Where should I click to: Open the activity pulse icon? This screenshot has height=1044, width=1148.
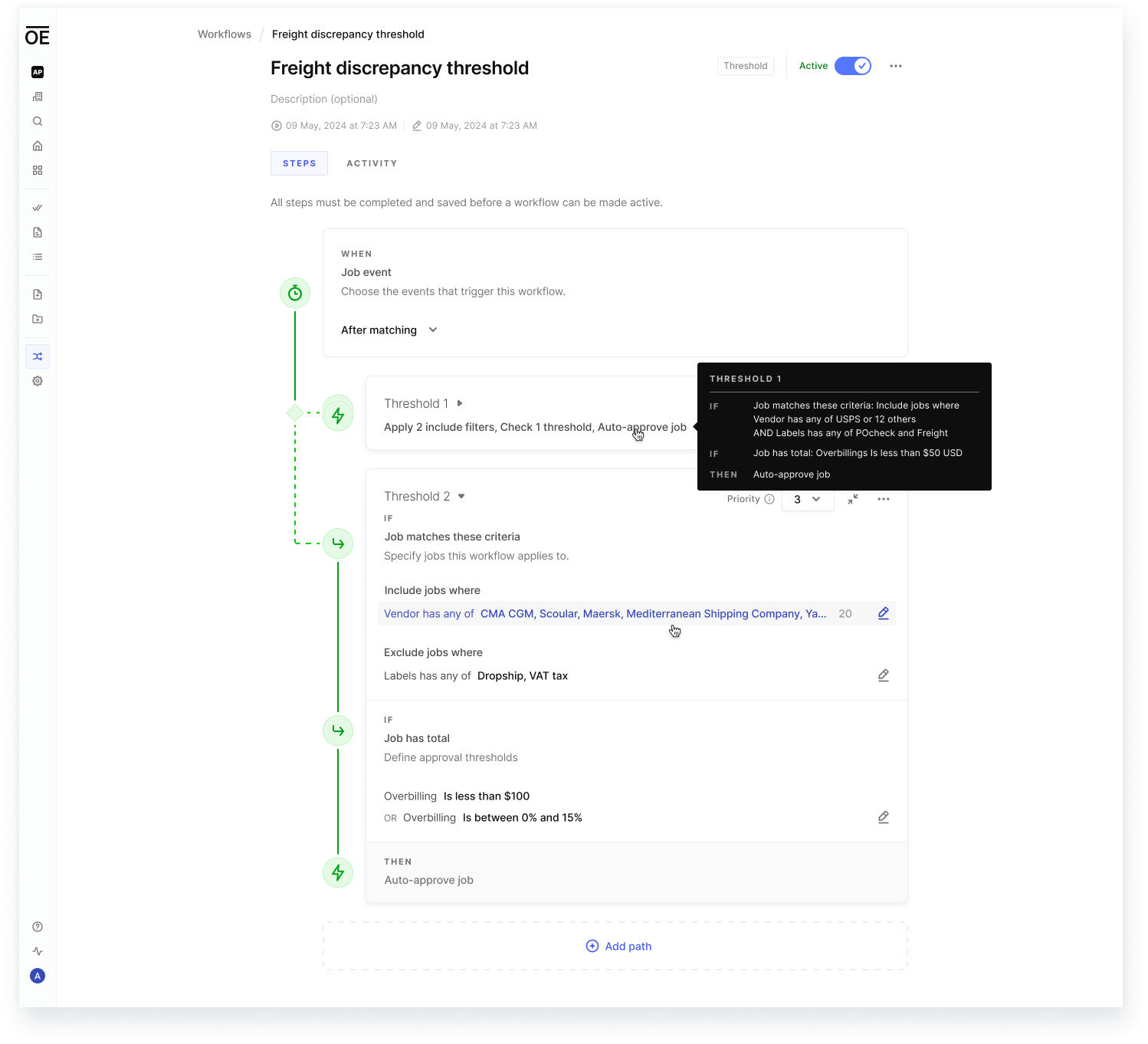(x=38, y=951)
